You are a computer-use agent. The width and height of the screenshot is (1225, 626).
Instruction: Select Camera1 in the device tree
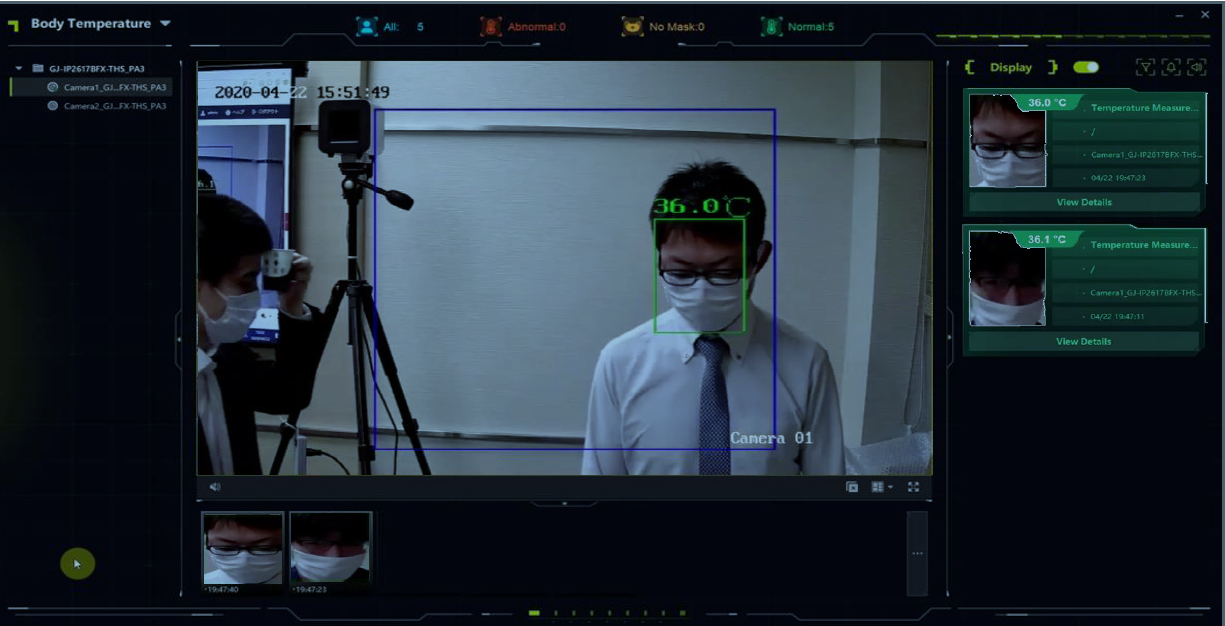pos(107,87)
